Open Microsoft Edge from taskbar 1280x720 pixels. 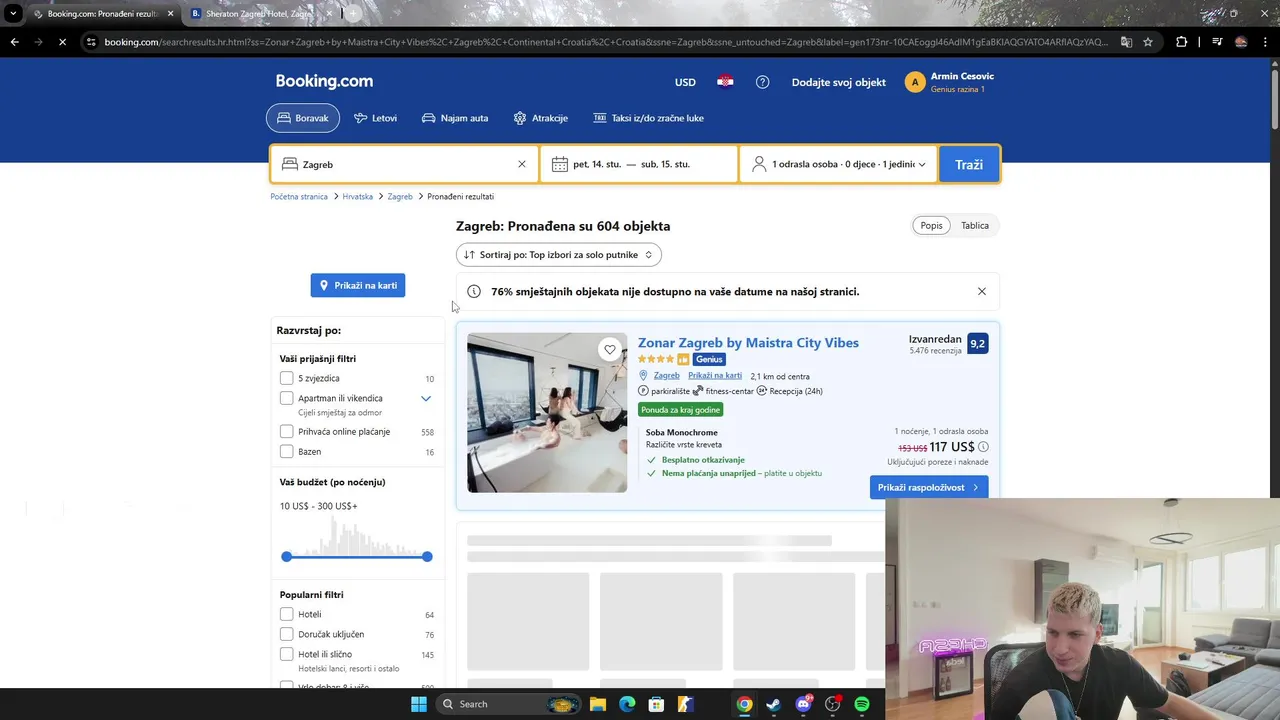pos(627,704)
